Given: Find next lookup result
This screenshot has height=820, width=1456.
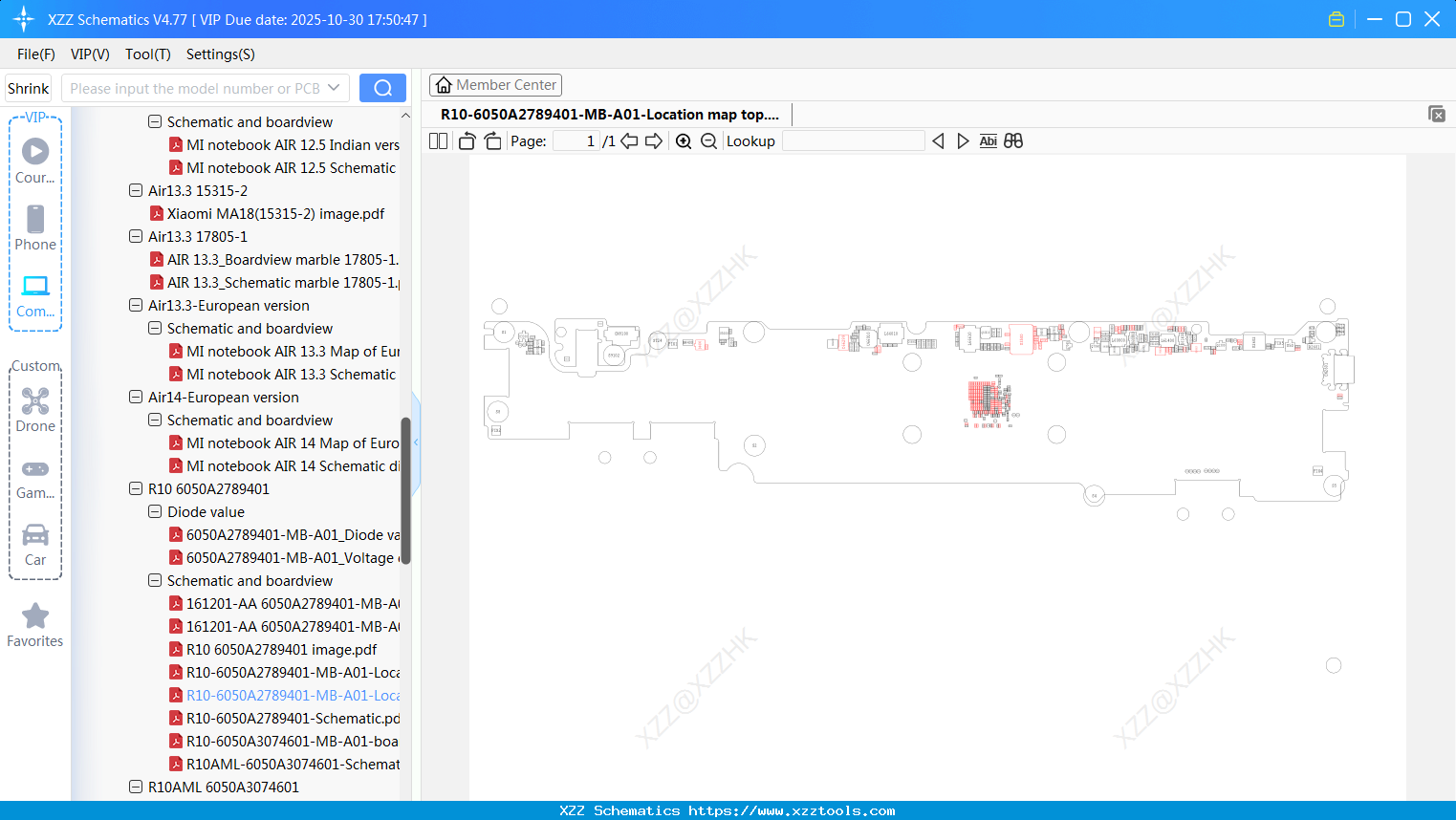Looking at the screenshot, I should [x=963, y=141].
